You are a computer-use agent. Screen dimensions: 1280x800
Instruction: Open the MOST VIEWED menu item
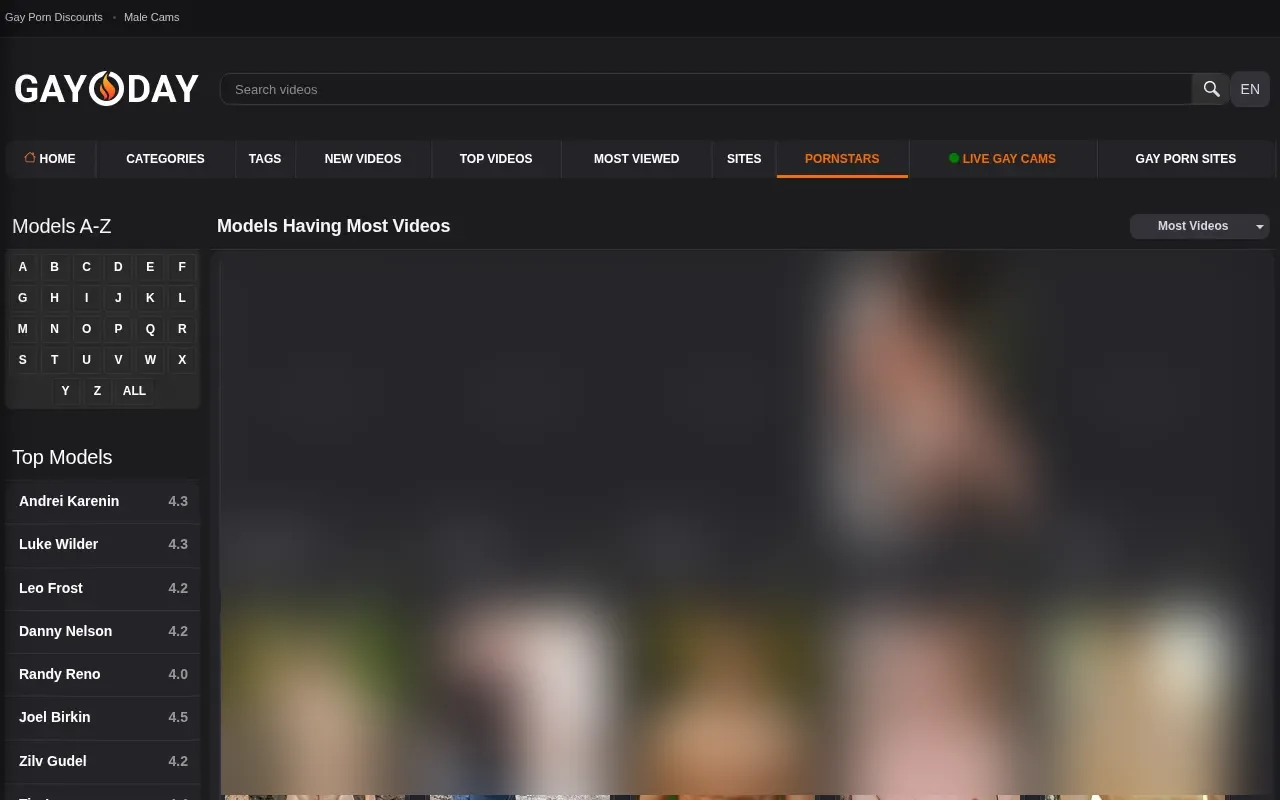(636, 159)
